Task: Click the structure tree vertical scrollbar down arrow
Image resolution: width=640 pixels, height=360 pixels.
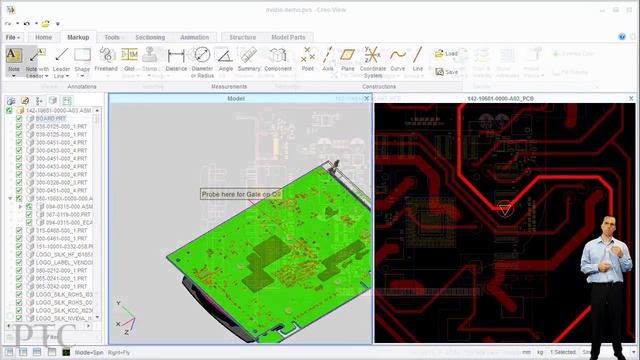Action: (97, 317)
